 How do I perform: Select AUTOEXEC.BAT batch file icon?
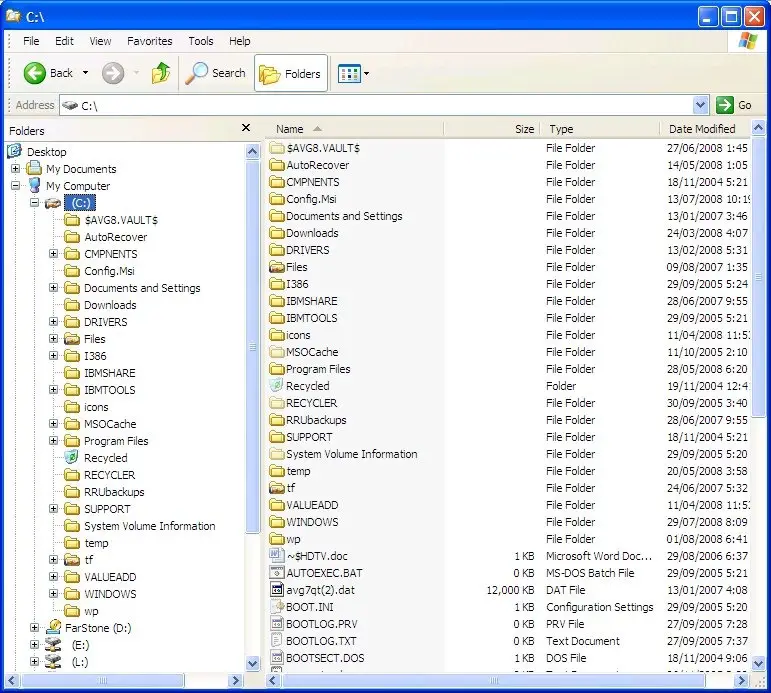pyautogui.click(x=277, y=573)
